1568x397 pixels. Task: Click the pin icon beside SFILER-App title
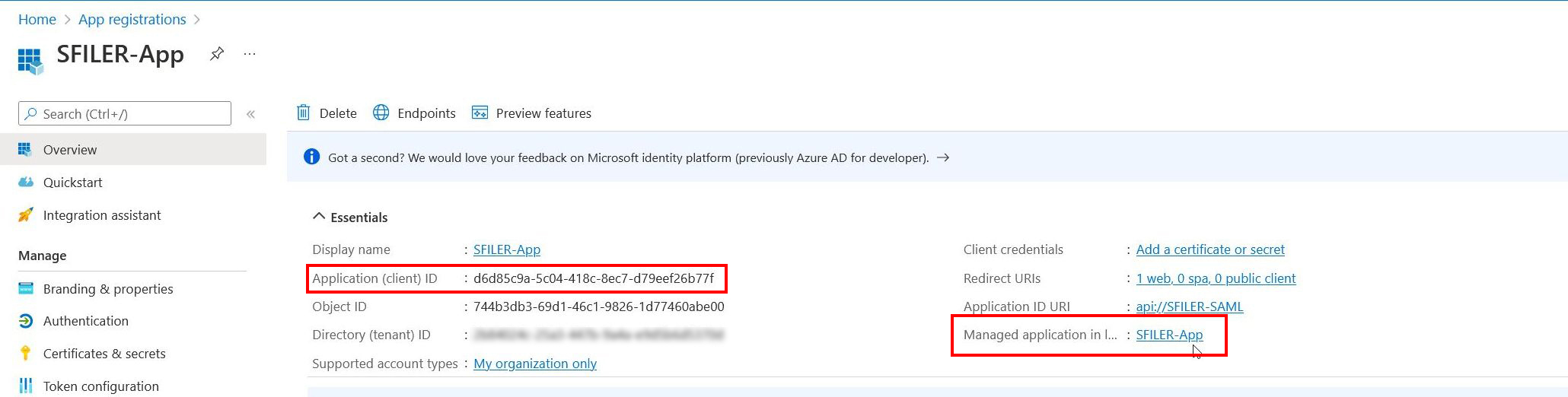217,54
